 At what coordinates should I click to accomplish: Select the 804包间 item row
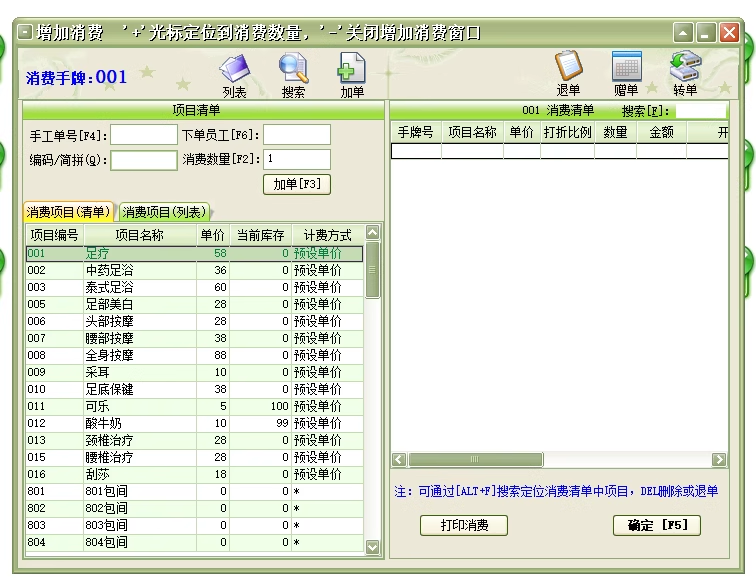click(x=194, y=543)
